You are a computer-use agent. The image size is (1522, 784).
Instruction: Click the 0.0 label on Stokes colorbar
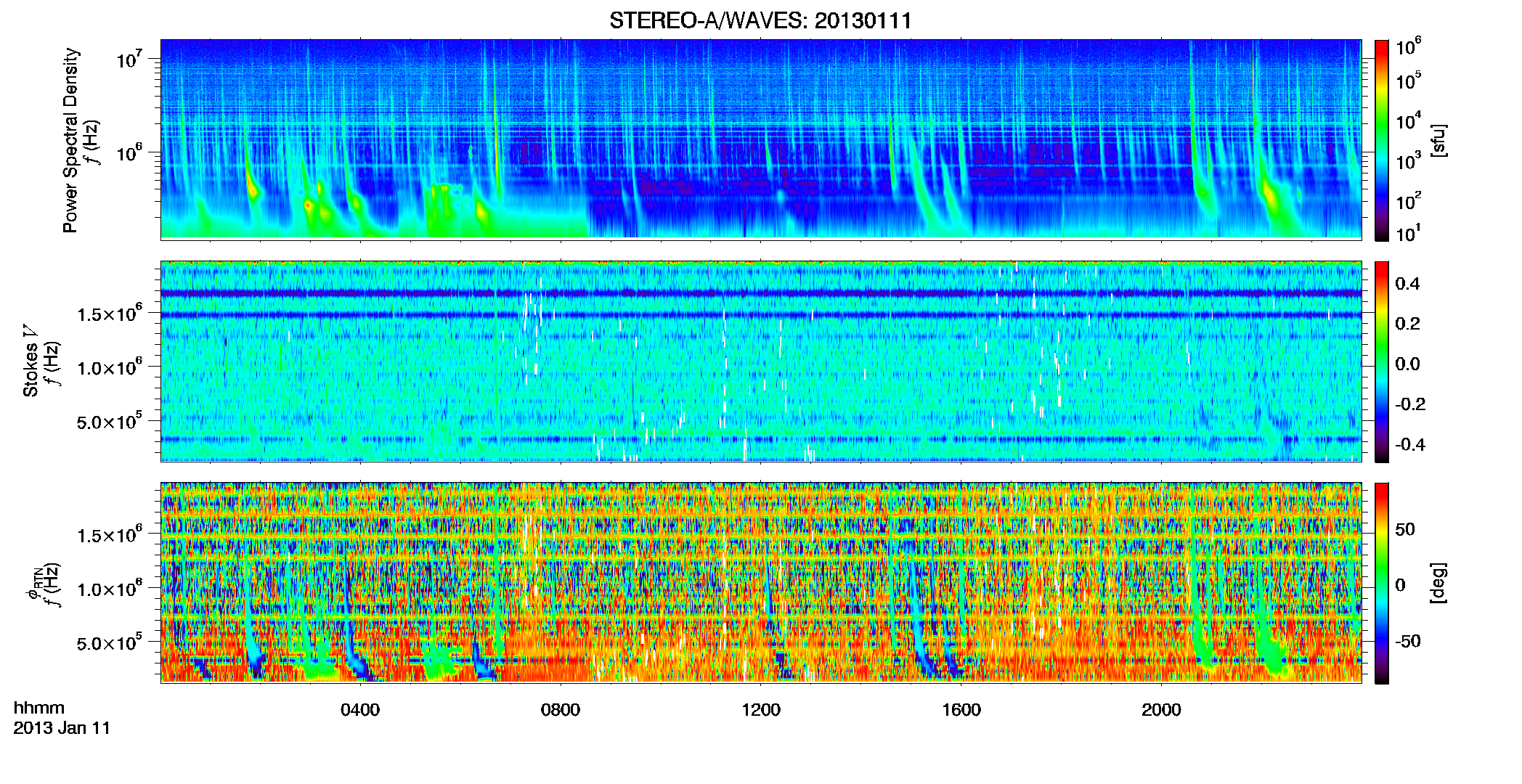[x=1407, y=364]
